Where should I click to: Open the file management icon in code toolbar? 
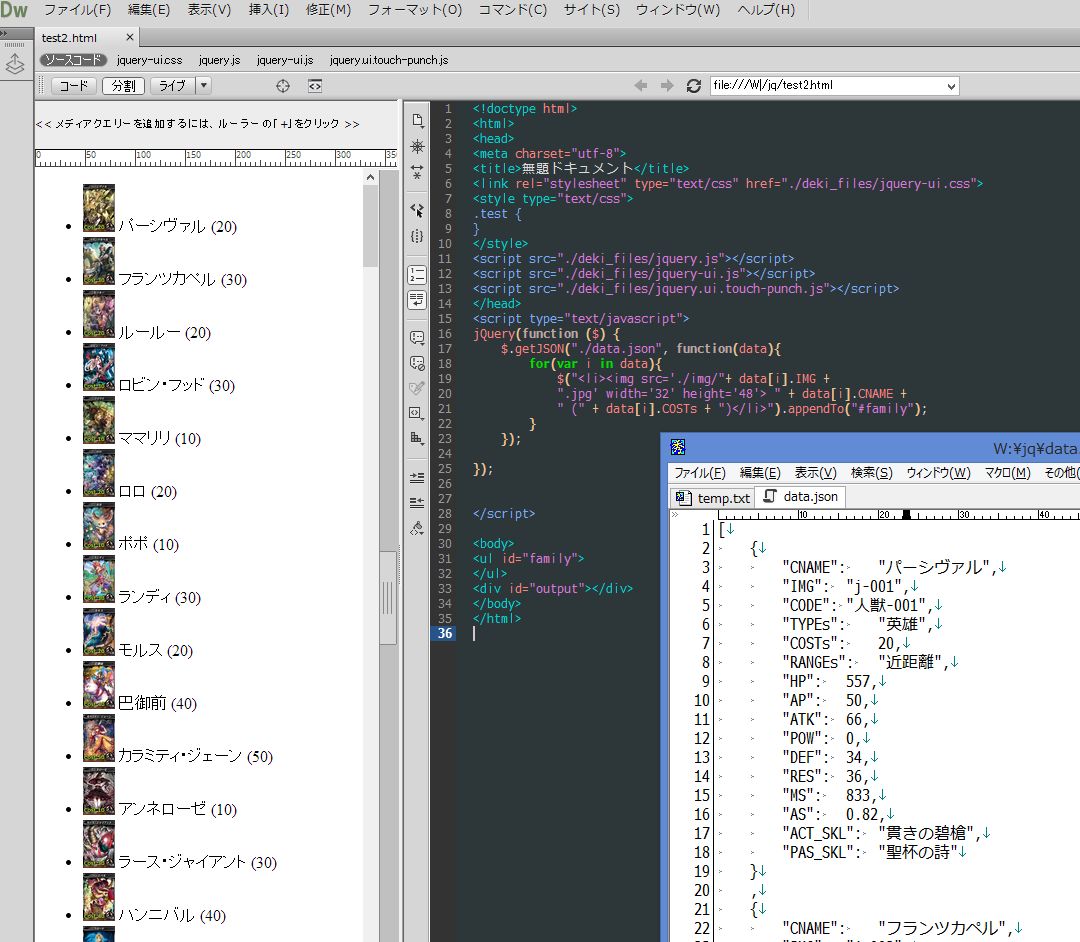click(417, 121)
